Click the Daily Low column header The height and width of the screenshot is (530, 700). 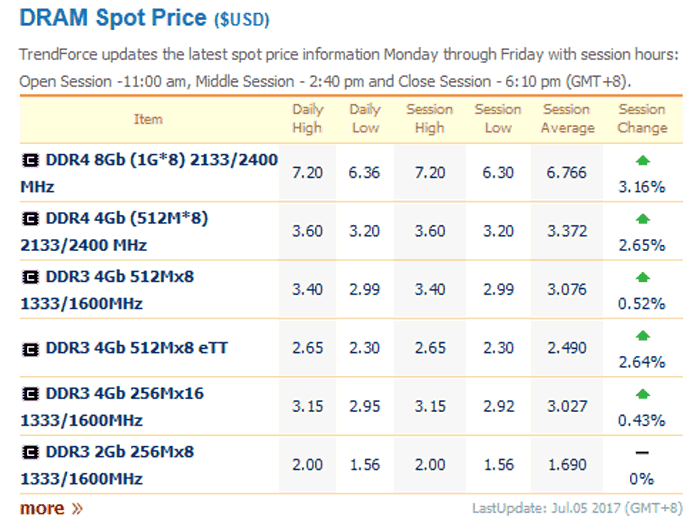click(x=365, y=119)
